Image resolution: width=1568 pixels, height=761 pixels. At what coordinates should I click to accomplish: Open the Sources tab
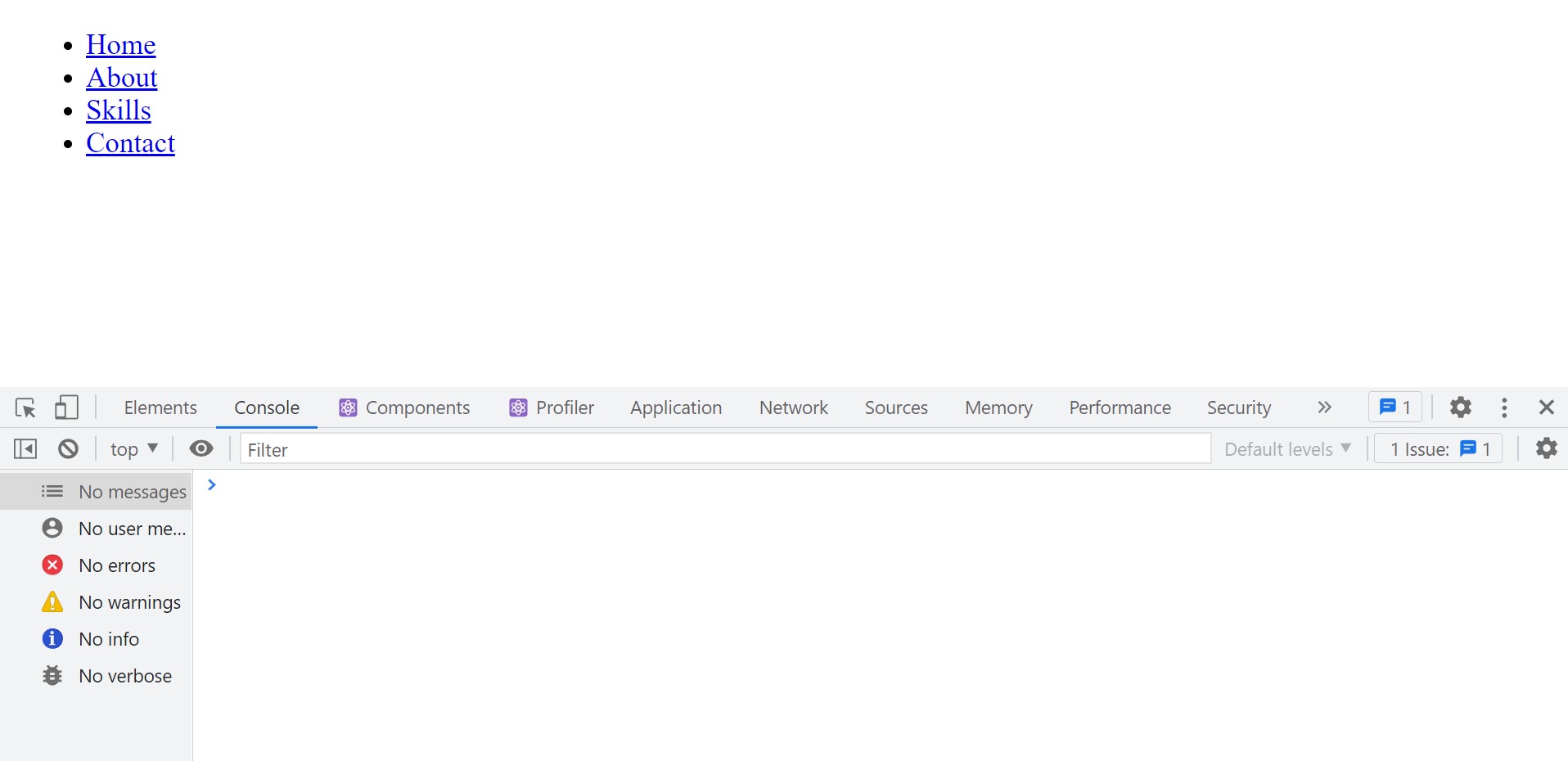tap(896, 408)
